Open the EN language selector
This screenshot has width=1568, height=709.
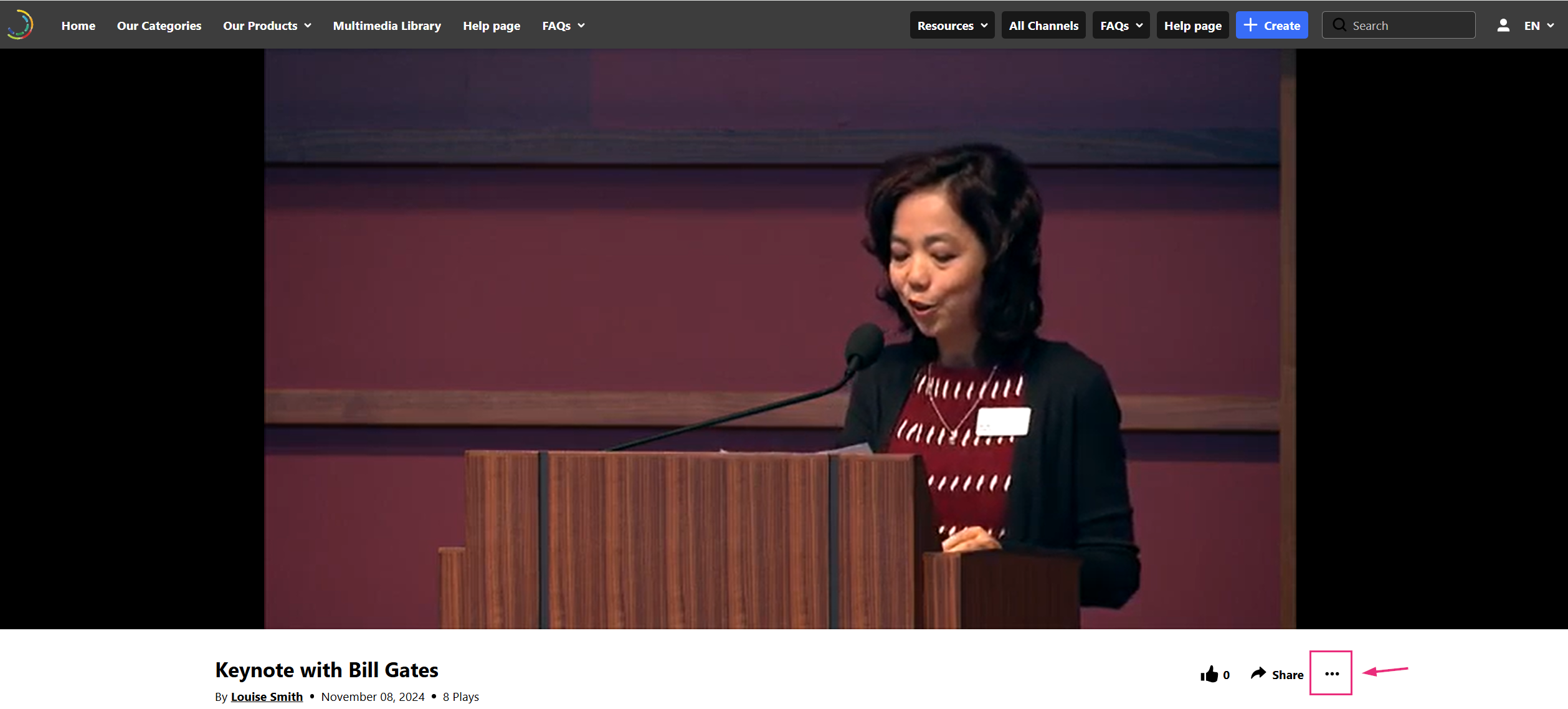(x=1539, y=26)
